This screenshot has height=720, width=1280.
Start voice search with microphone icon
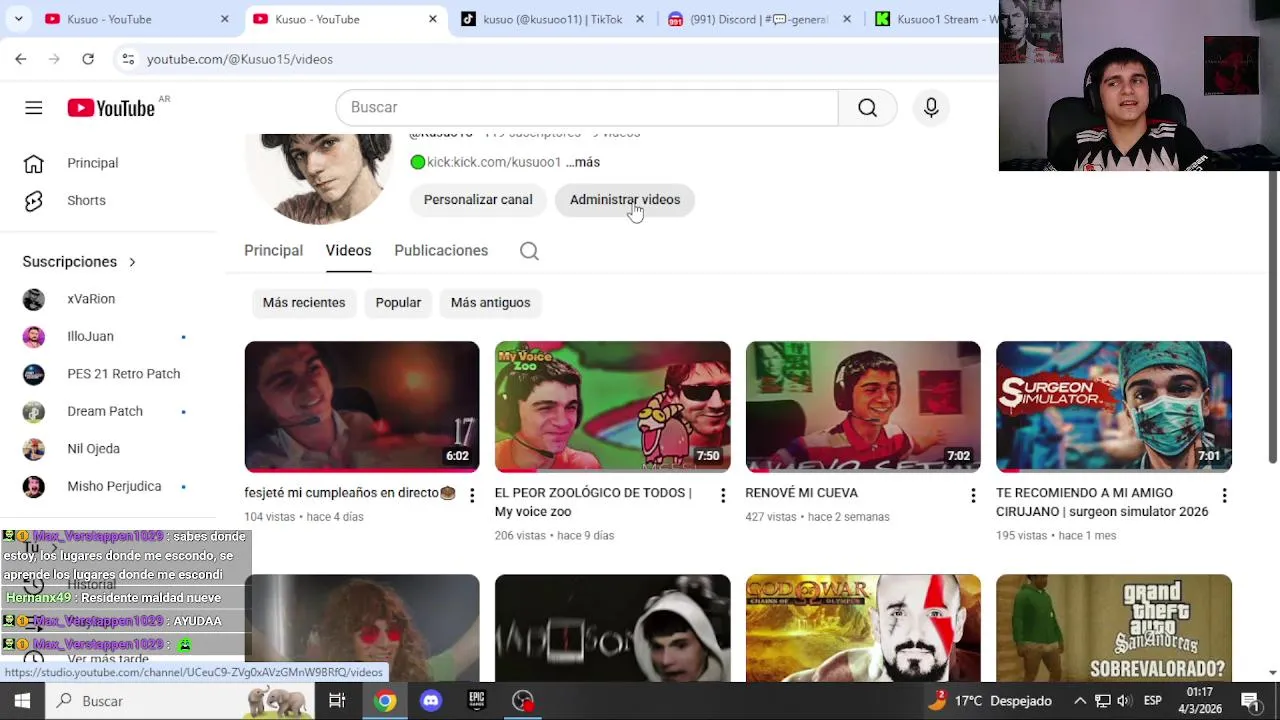[x=931, y=108]
